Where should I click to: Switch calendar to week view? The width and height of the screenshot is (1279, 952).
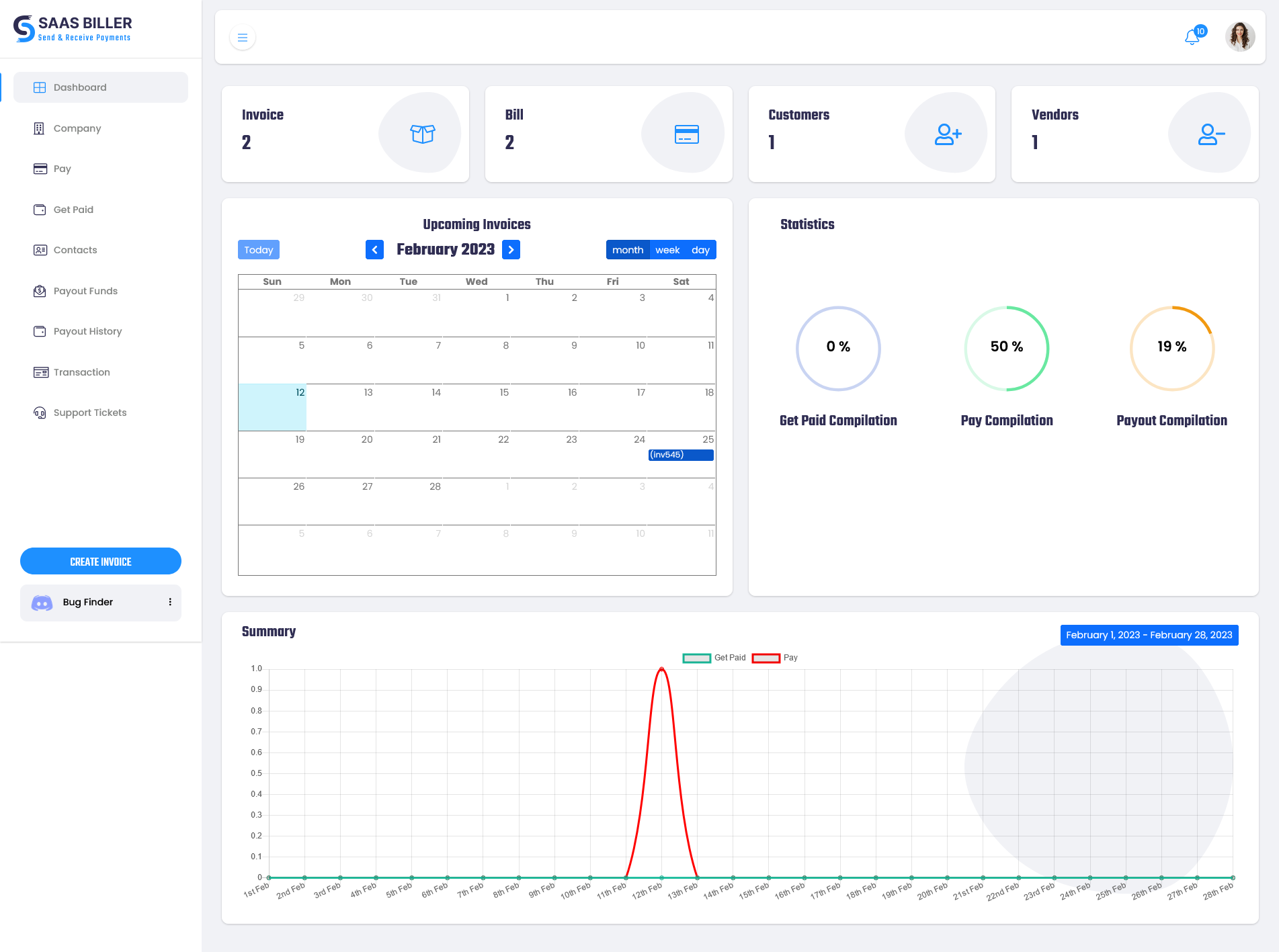(x=667, y=250)
